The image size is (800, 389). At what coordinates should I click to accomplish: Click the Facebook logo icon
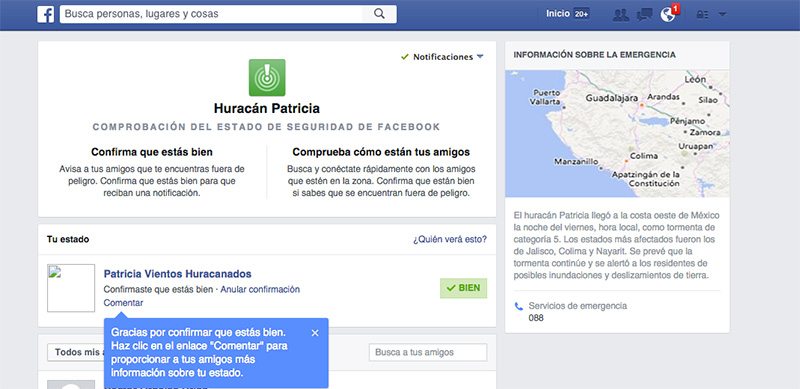[46, 14]
